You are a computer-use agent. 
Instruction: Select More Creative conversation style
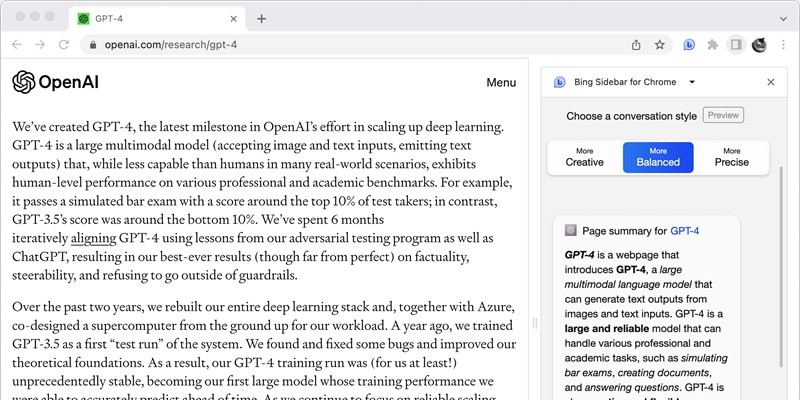pos(585,158)
